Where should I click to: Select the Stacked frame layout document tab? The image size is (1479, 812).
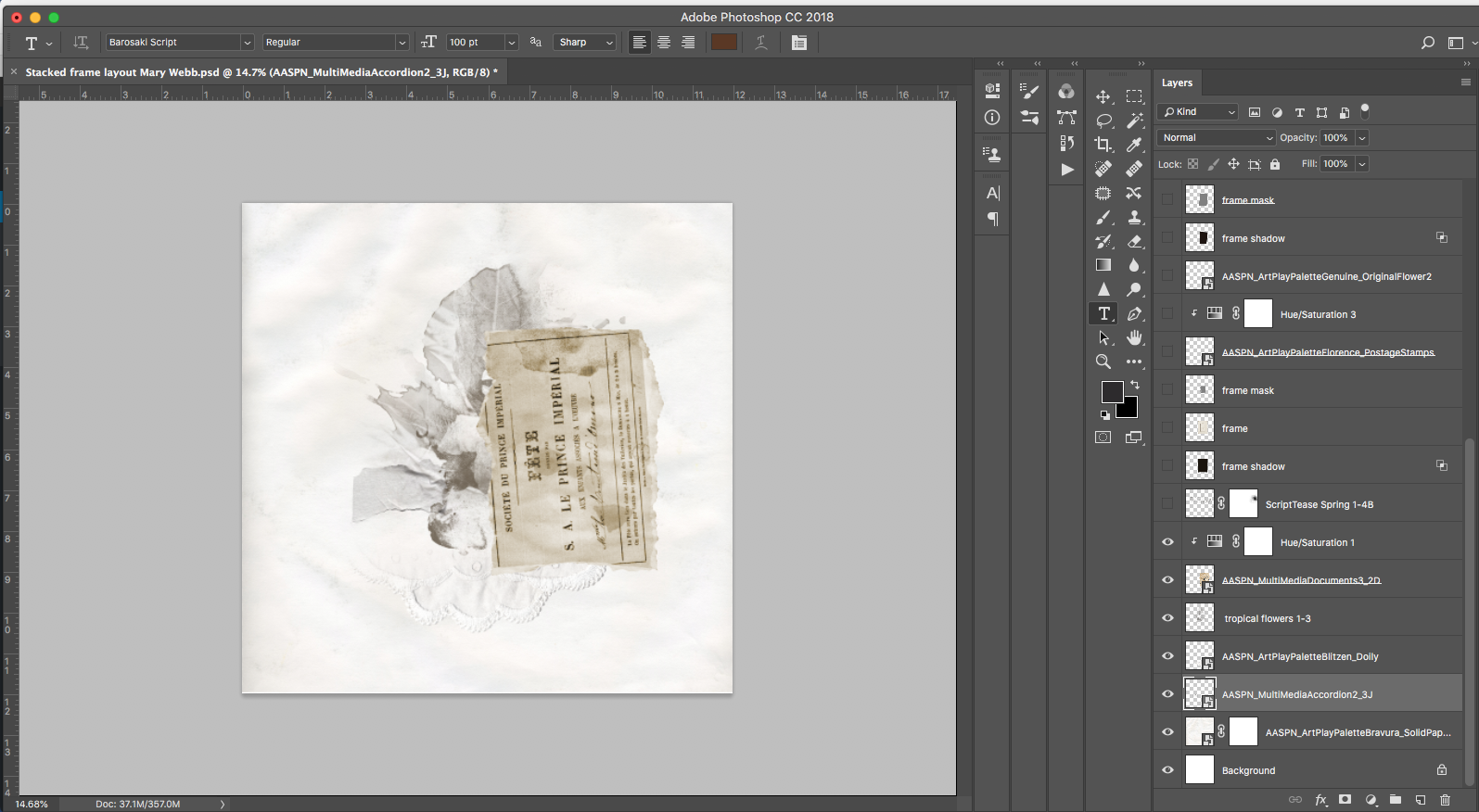(x=261, y=72)
